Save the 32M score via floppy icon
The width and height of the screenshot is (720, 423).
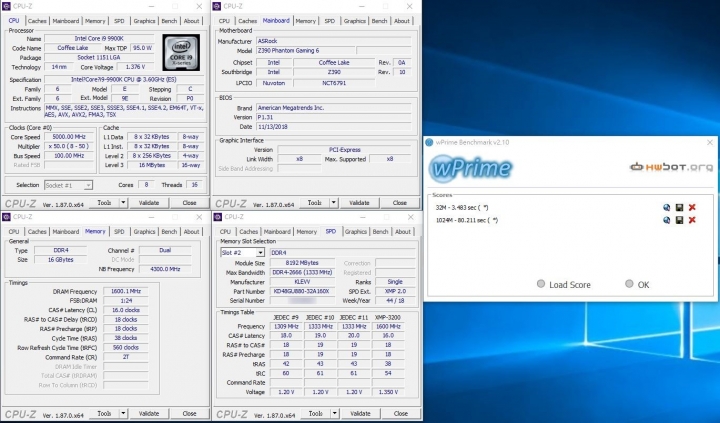679,208
